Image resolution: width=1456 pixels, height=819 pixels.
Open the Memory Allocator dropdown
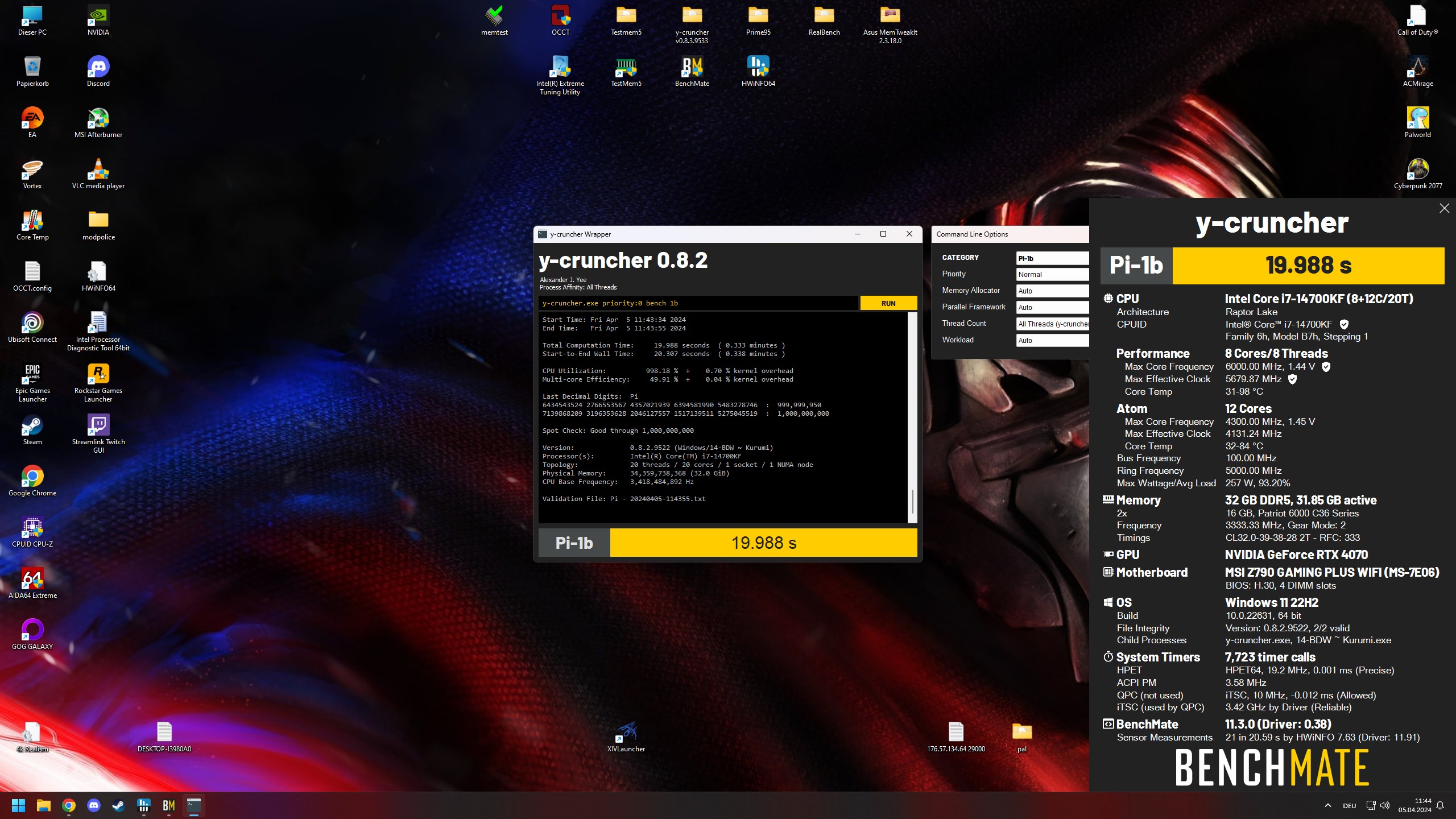click(x=1052, y=291)
